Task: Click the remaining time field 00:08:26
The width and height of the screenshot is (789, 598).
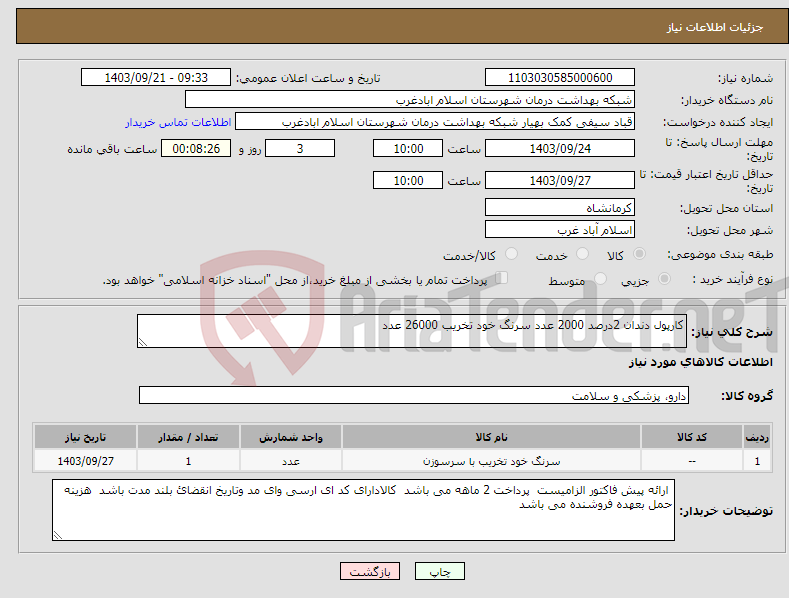Action: pyautogui.click(x=196, y=148)
